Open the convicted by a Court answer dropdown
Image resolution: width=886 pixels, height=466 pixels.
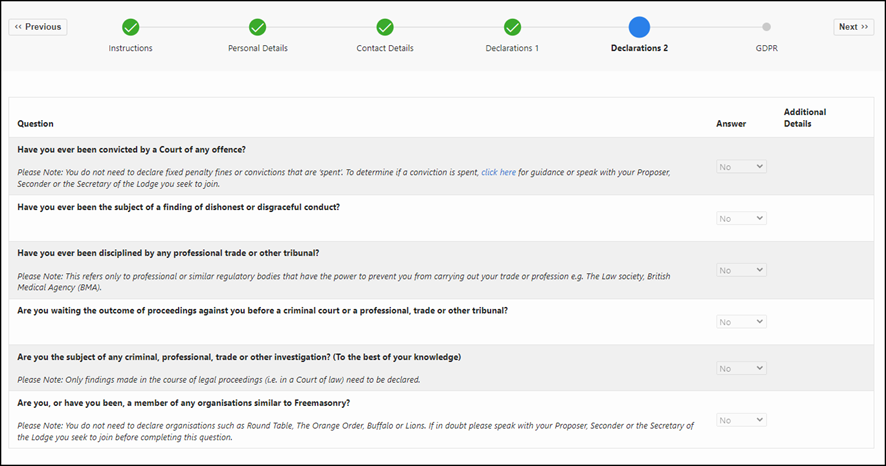pyautogui.click(x=741, y=167)
